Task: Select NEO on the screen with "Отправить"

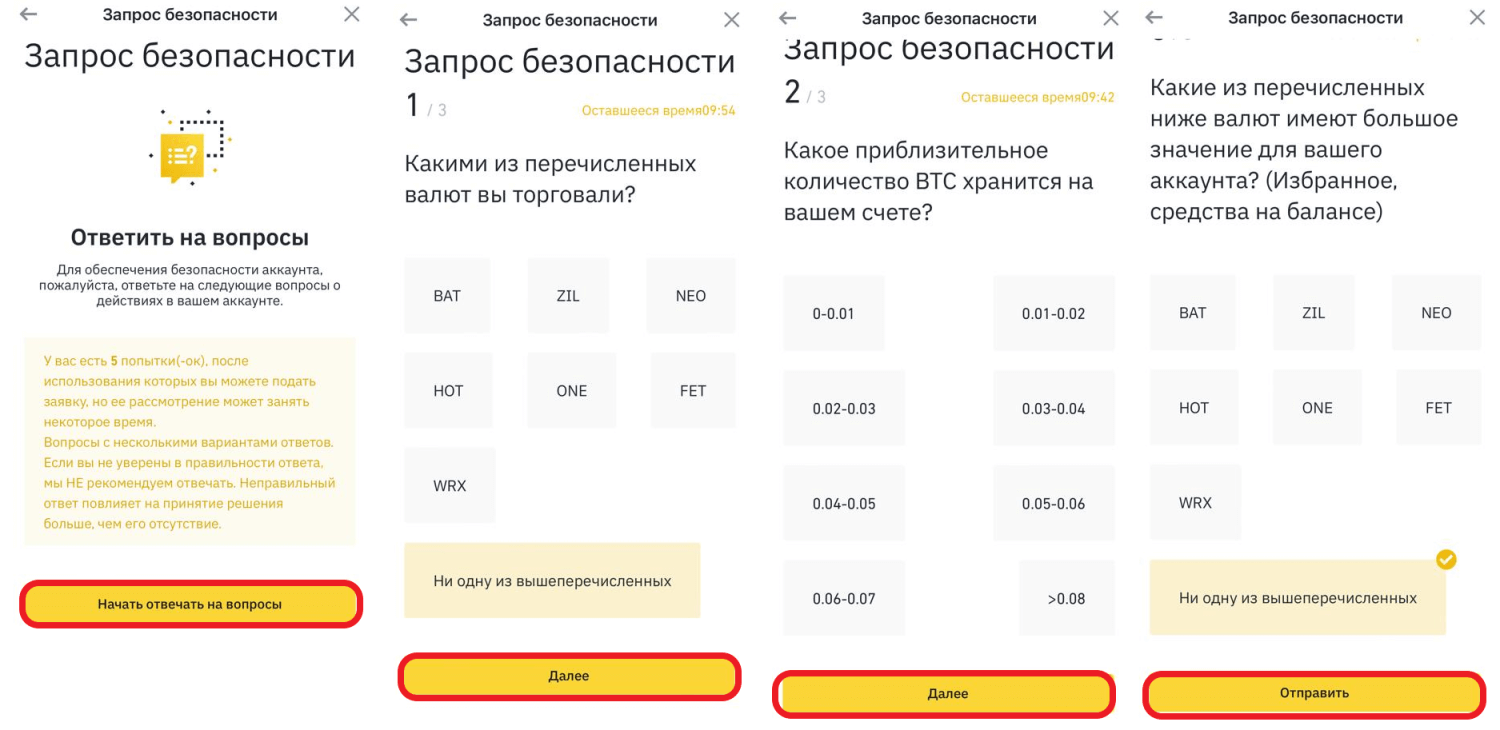Action: [1436, 313]
